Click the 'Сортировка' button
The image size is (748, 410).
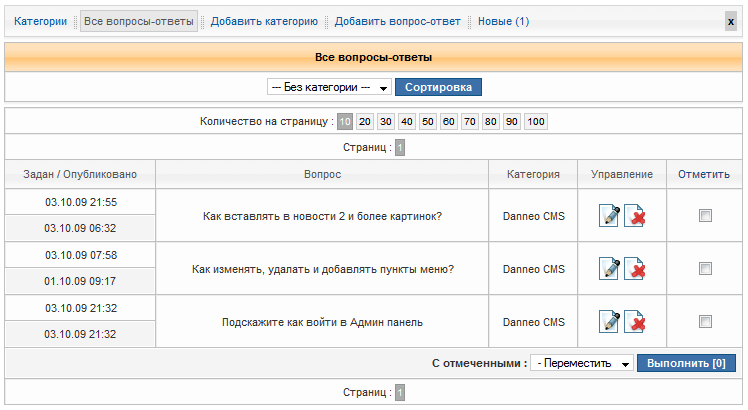(438, 87)
